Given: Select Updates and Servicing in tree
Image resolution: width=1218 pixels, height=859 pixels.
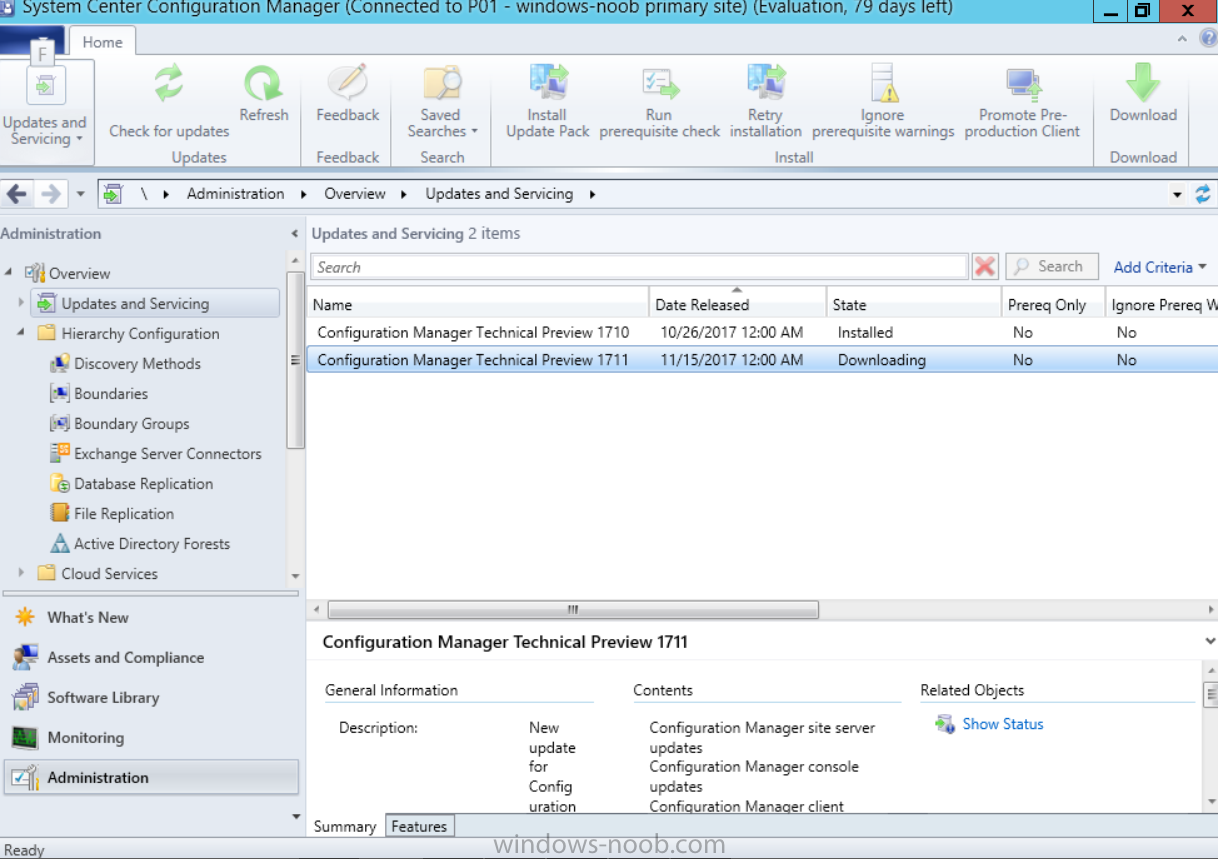Looking at the screenshot, I should tap(156, 304).
